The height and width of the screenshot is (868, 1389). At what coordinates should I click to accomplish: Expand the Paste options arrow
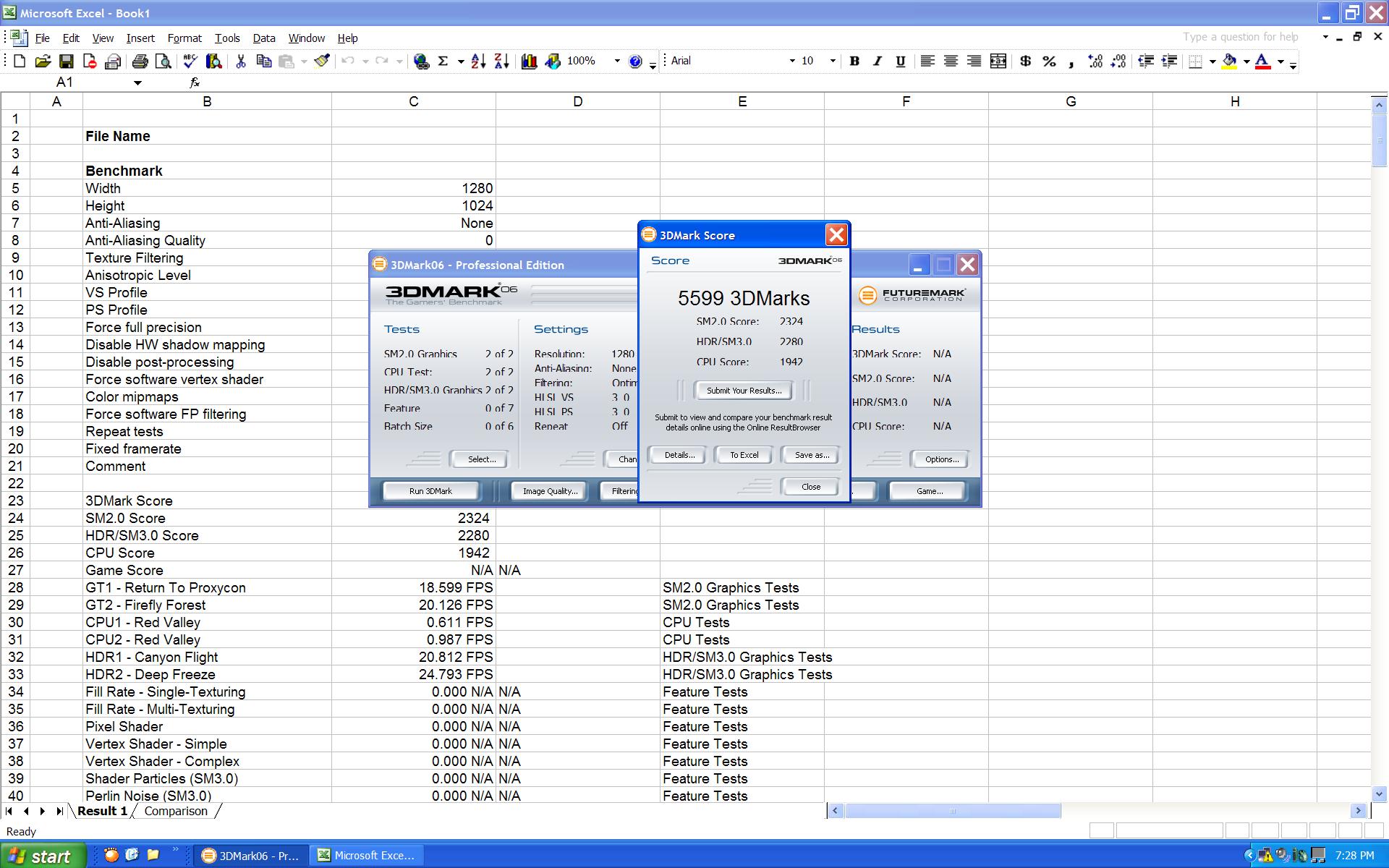(x=304, y=61)
